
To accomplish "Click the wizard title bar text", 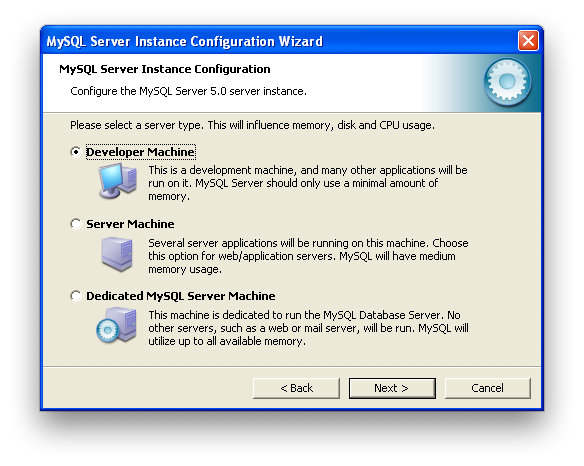I will tap(184, 41).
